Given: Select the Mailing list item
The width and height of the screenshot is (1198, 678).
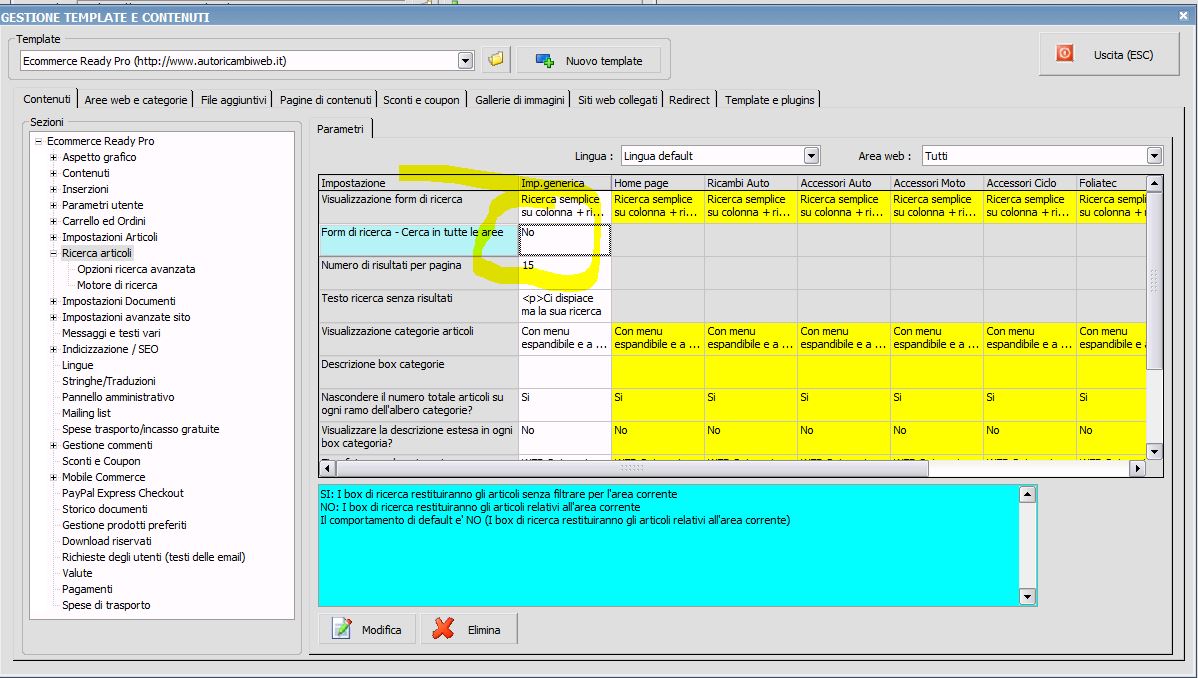Looking at the screenshot, I should click(86, 414).
